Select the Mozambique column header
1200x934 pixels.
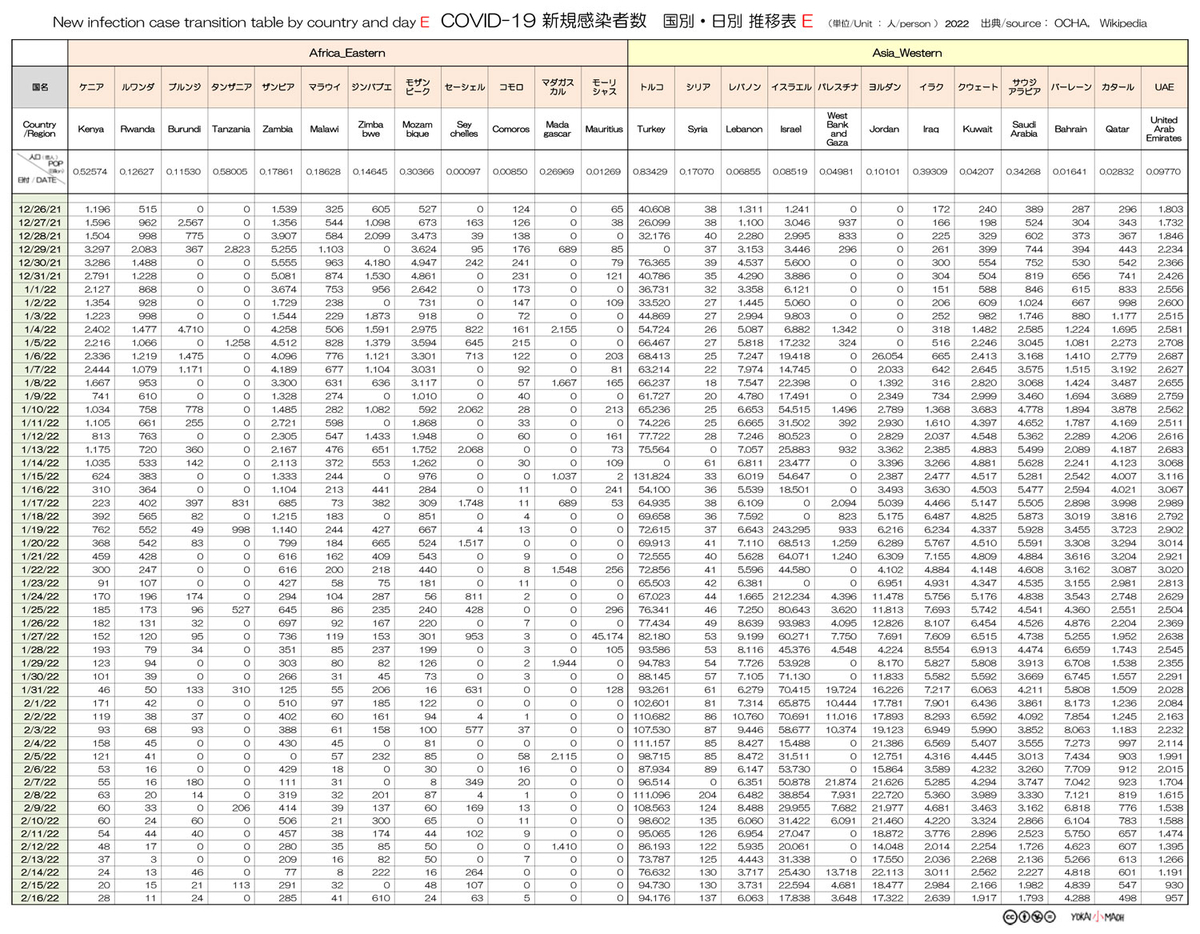[417, 129]
